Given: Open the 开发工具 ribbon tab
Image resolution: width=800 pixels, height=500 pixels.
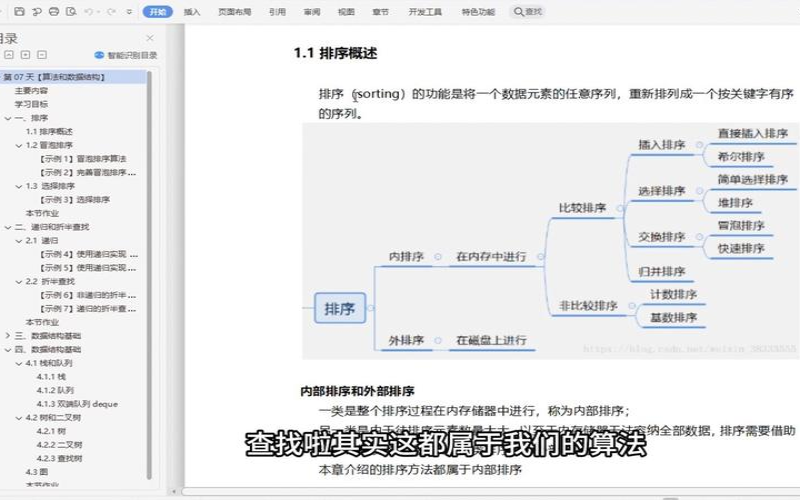Looking at the screenshot, I should (425, 12).
